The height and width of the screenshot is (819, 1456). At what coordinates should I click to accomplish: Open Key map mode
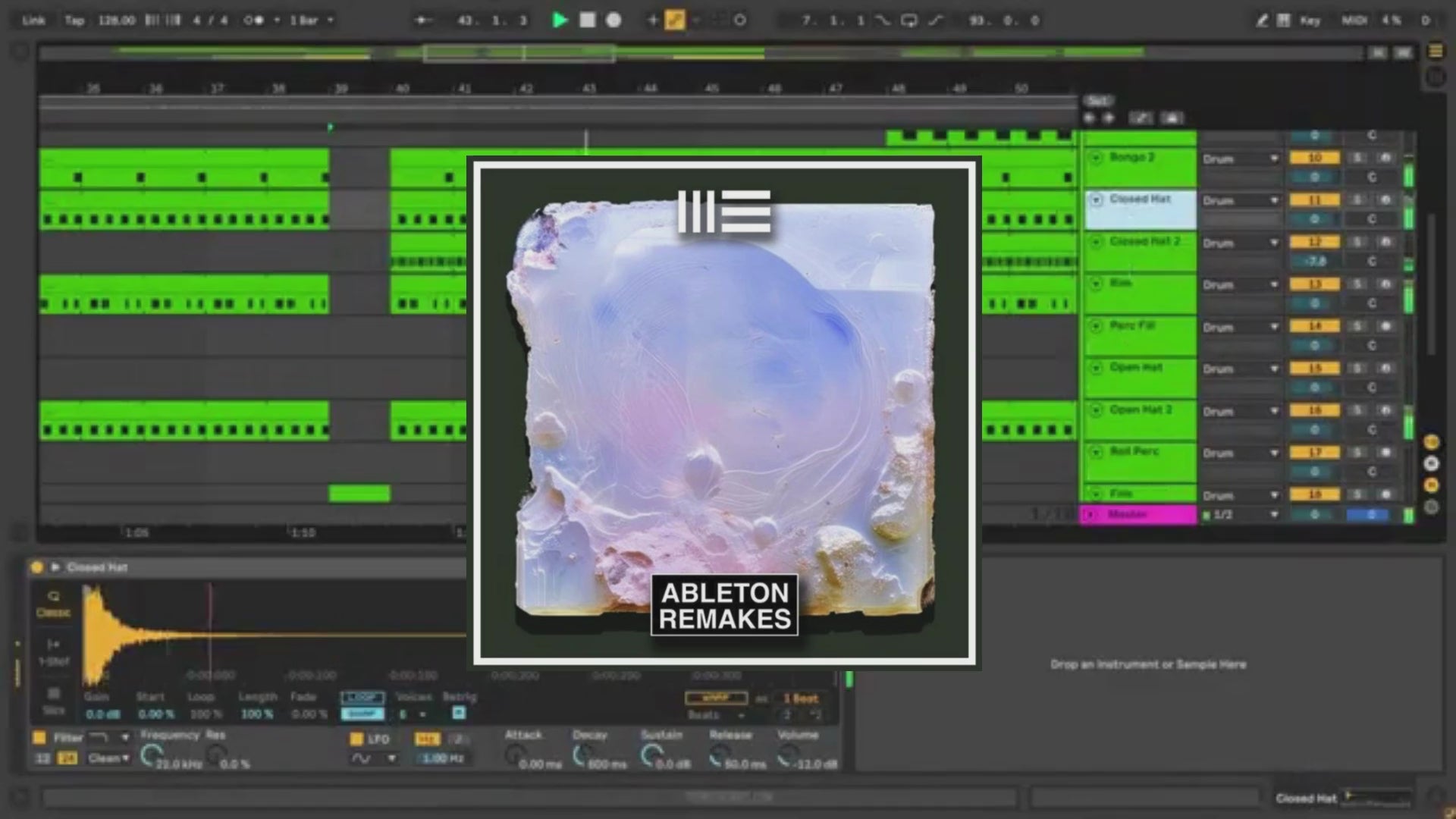[1310, 20]
